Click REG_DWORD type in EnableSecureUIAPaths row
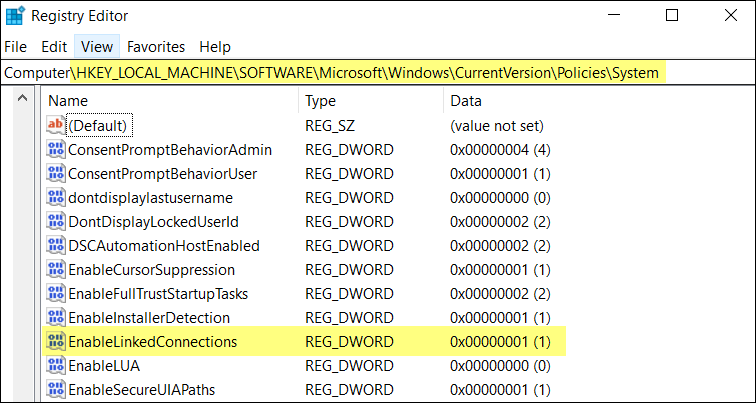 (350, 390)
